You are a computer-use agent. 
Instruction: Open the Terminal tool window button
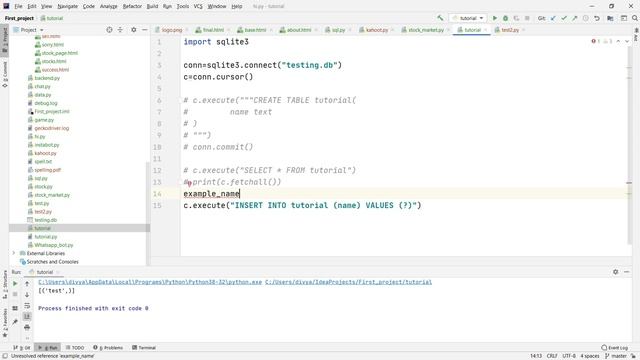(x=144, y=347)
